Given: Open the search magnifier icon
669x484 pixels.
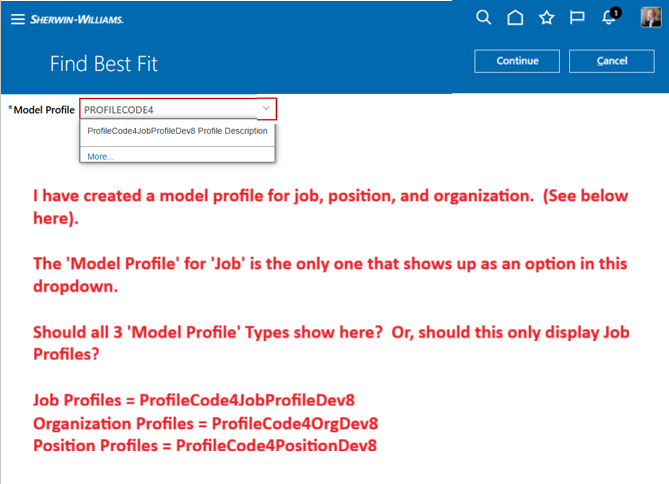Looking at the screenshot, I should click(x=483, y=18).
